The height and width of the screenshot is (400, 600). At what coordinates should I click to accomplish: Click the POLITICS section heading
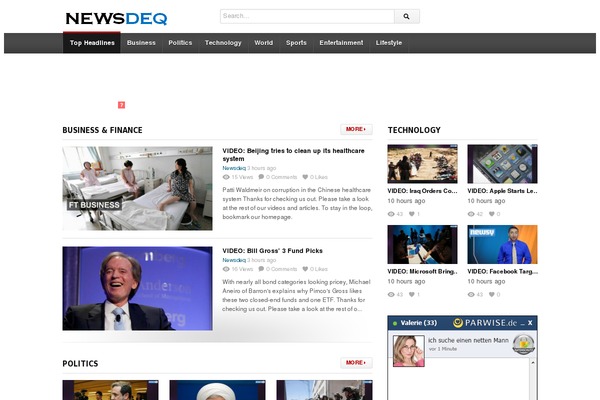tap(80, 363)
